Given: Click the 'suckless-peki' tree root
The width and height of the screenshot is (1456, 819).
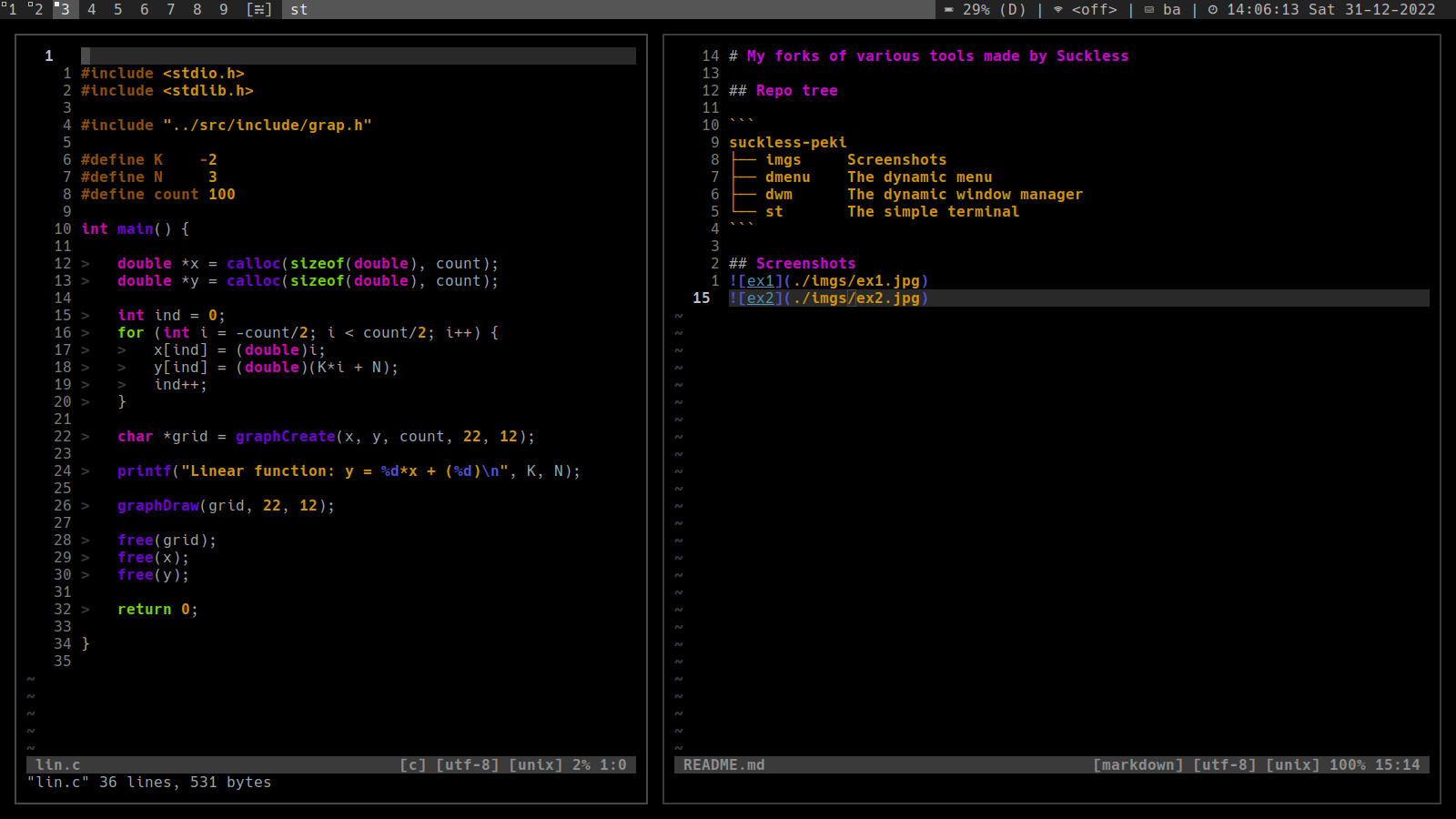Looking at the screenshot, I should pyautogui.click(x=788, y=143).
